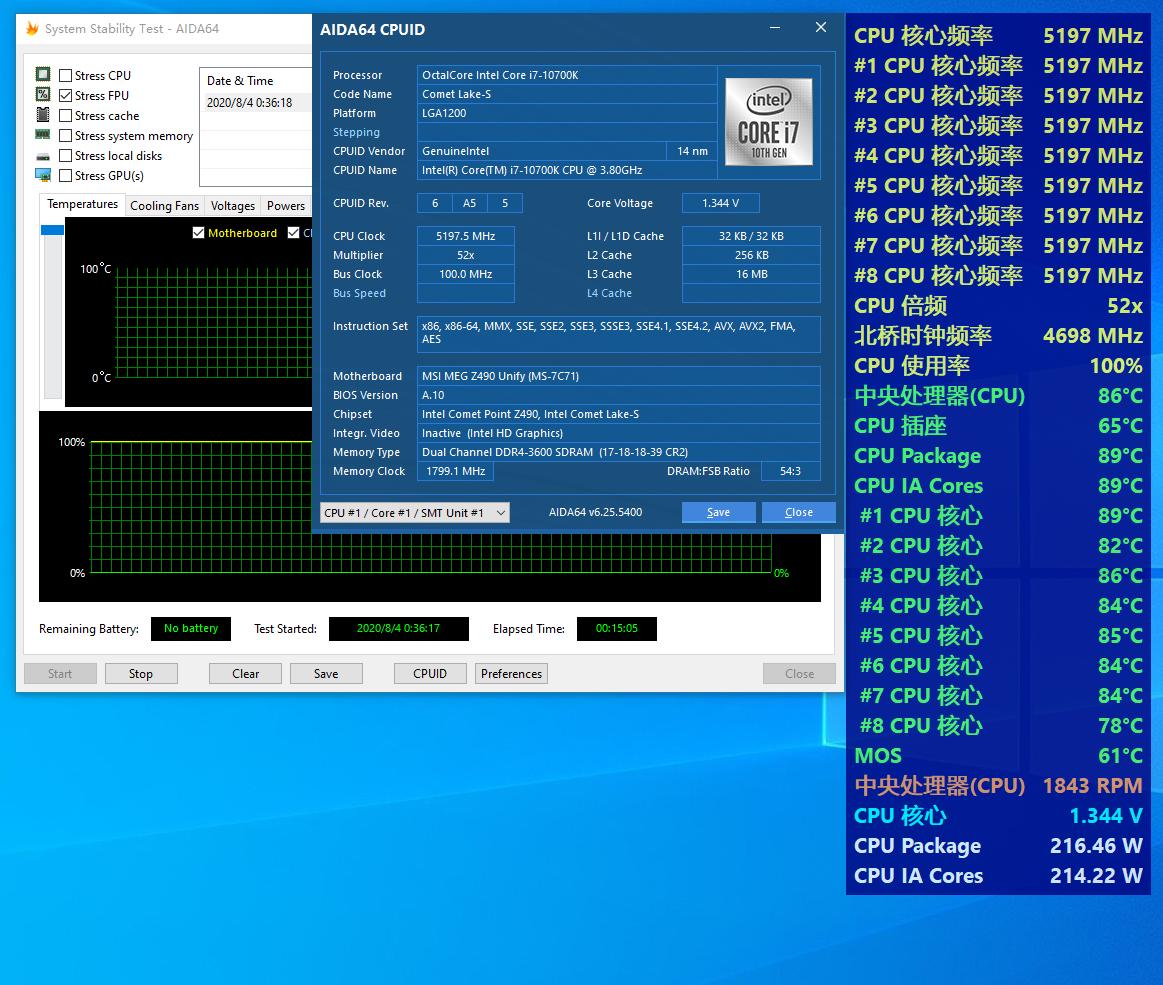Switch to the Temperatures tab
Viewport: 1163px width, 985px height.
pyautogui.click(x=82, y=204)
